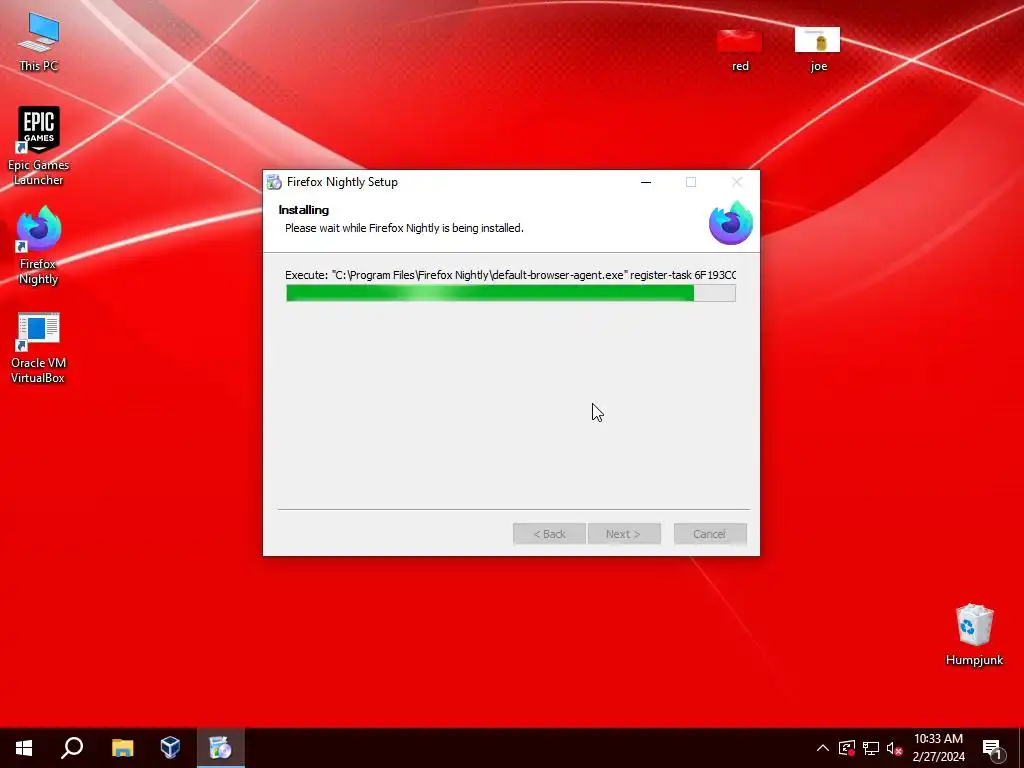Click 'Please wait while Firefox Nightly' message
1024x768 pixels.
pyautogui.click(x=404, y=228)
